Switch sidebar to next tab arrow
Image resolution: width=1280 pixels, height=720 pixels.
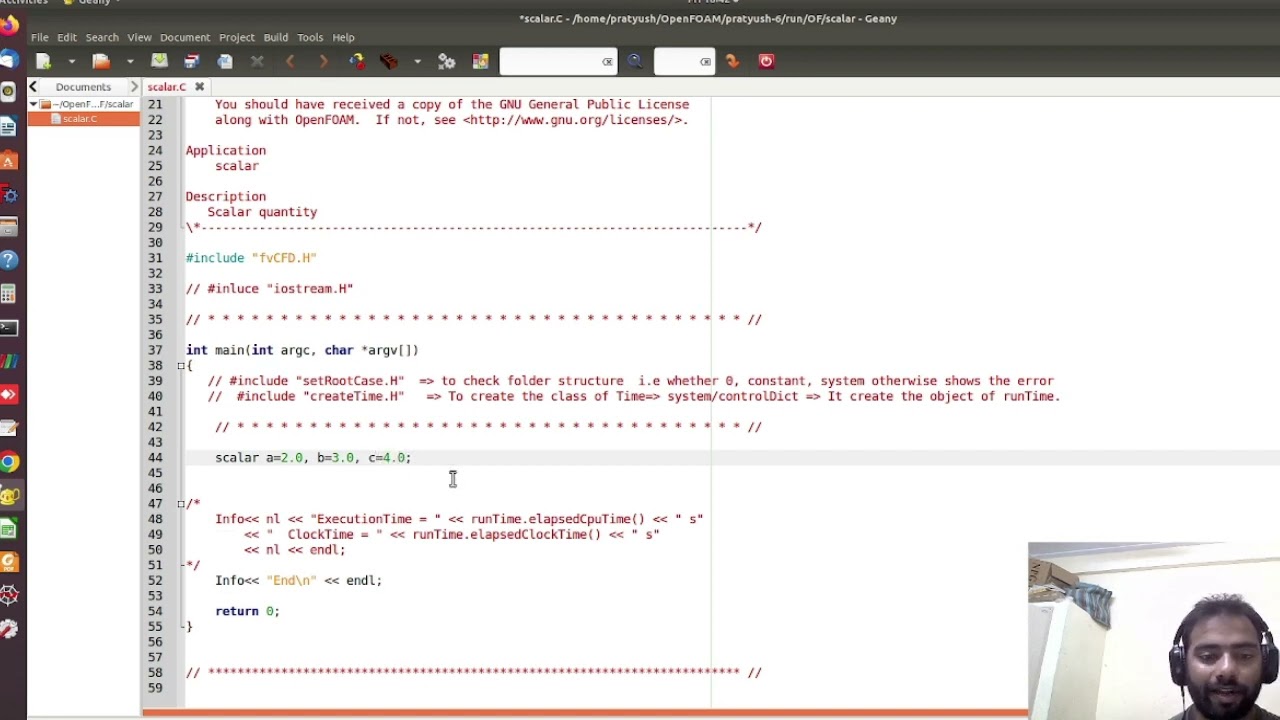coord(134,87)
